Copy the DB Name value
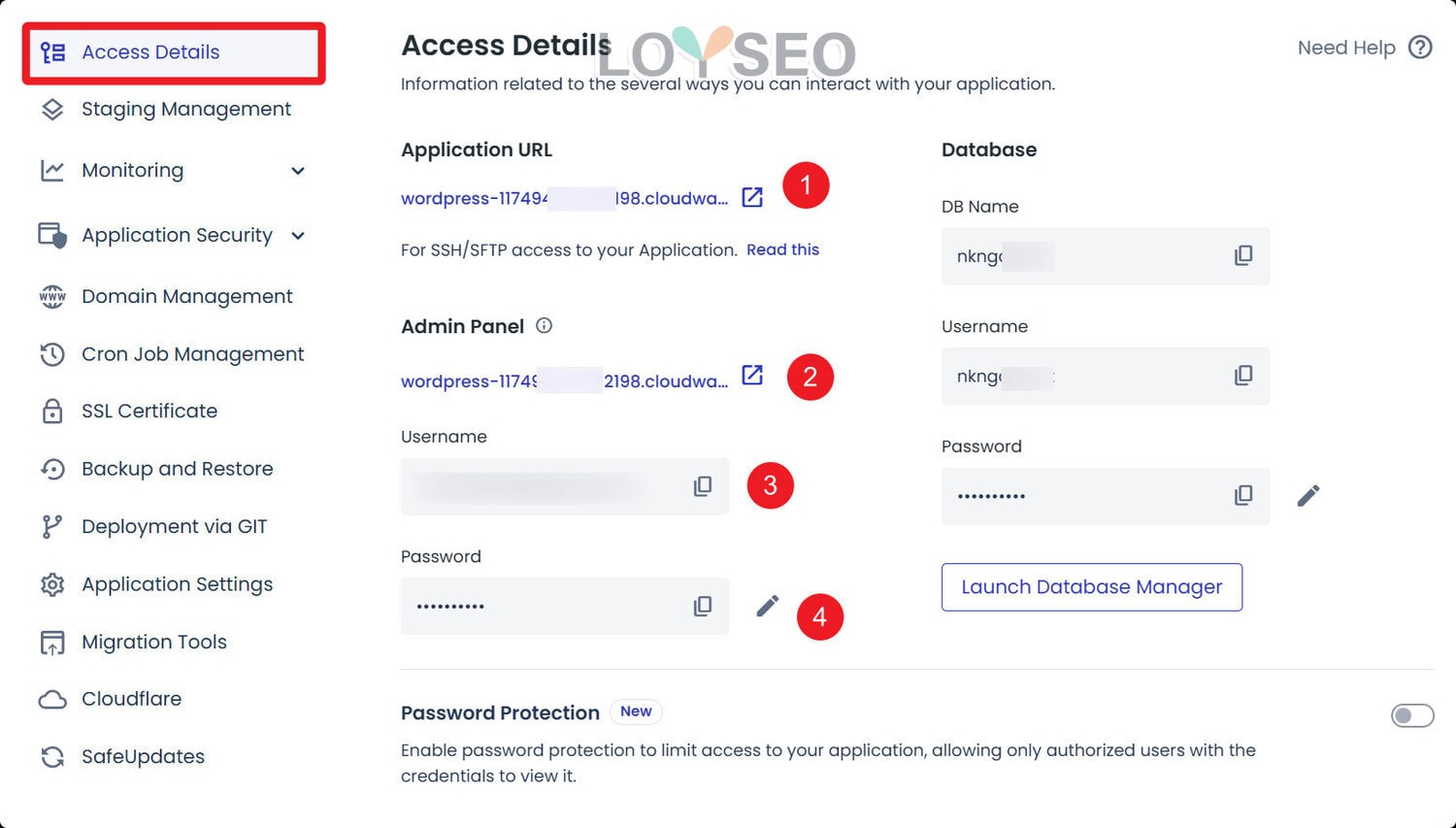Viewport: 1456px width, 828px height. pos(1243,256)
